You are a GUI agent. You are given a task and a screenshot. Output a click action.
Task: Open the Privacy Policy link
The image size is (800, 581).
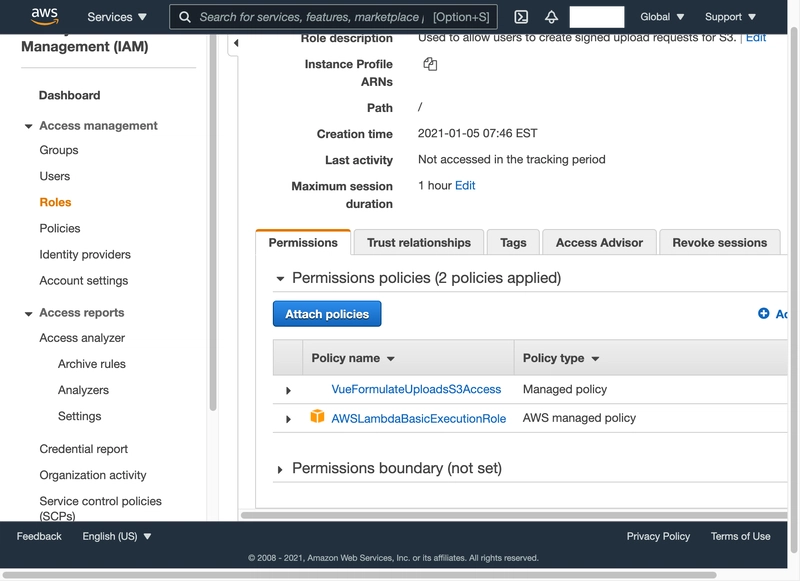[x=658, y=536]
